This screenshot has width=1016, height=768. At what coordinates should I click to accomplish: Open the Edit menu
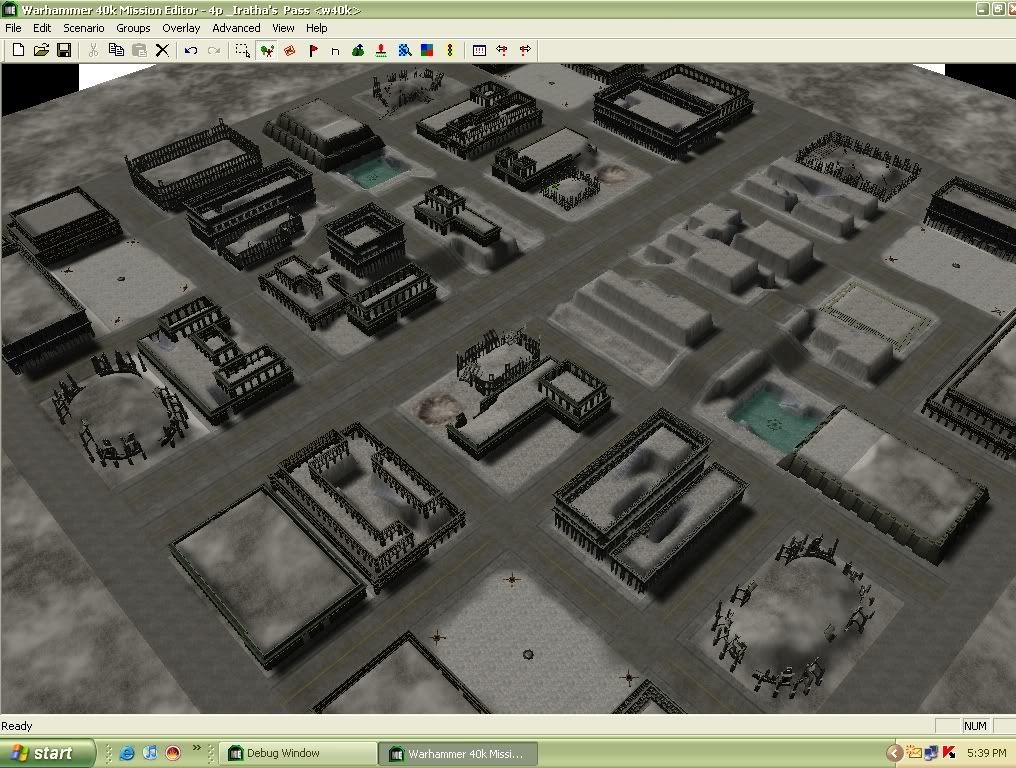(42, 28)
